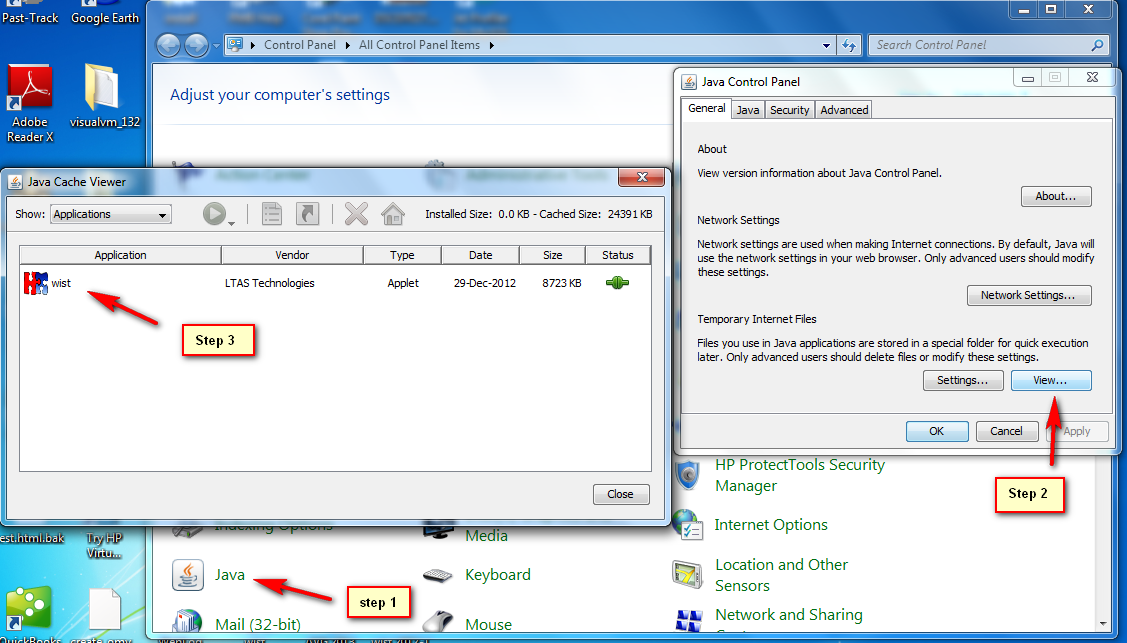The width and height of the screenshot is (1127, 643).
Task: Close the Java Cache Viewer with Close button
Action: click(620, 494)
